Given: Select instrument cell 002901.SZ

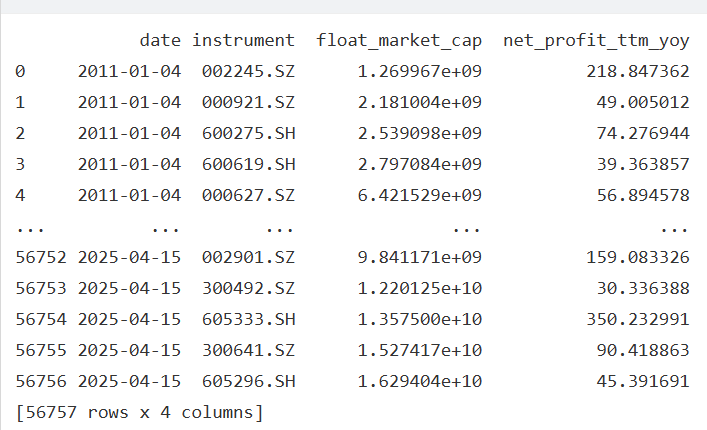Looking at the screenshot, I should tap(248, 257).
